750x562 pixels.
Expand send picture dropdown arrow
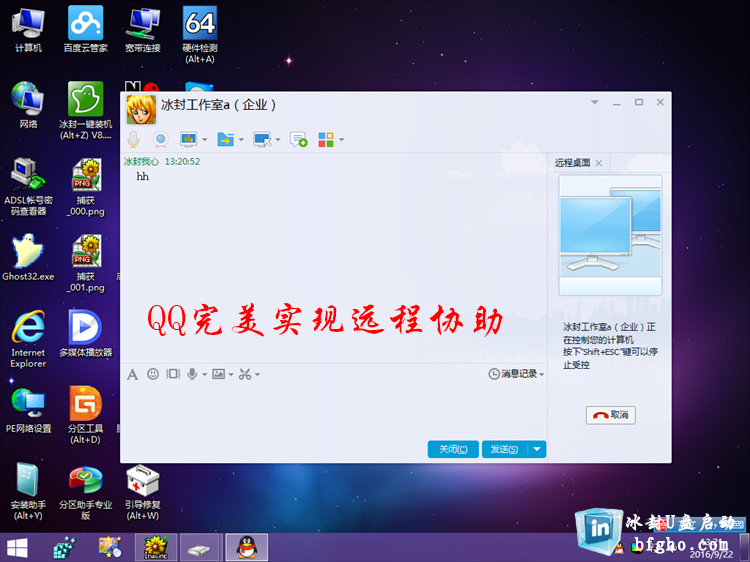tap(231, 375)
